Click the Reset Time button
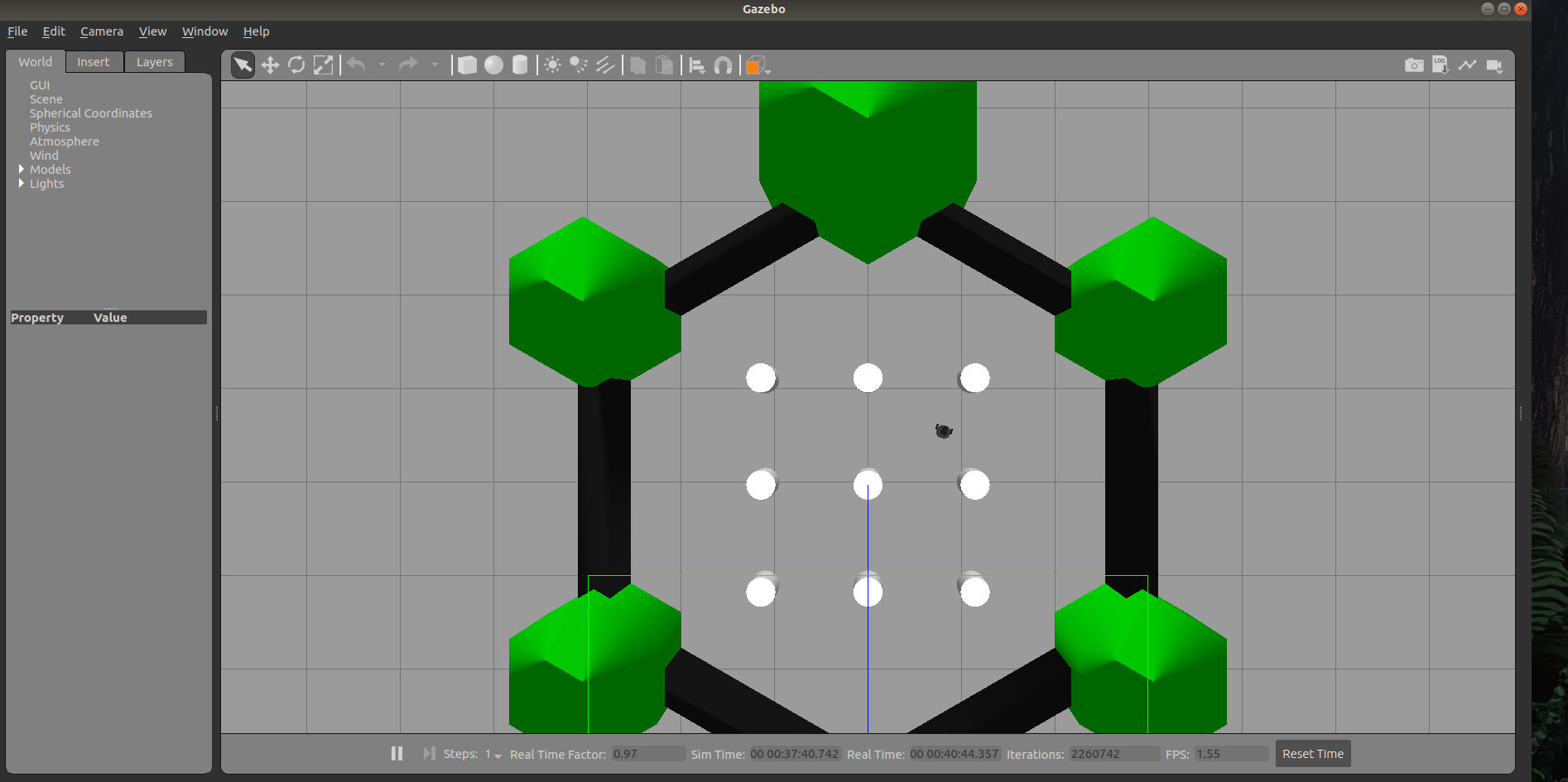Viewport: 1568px width, 782px height. pos(1312,753)
